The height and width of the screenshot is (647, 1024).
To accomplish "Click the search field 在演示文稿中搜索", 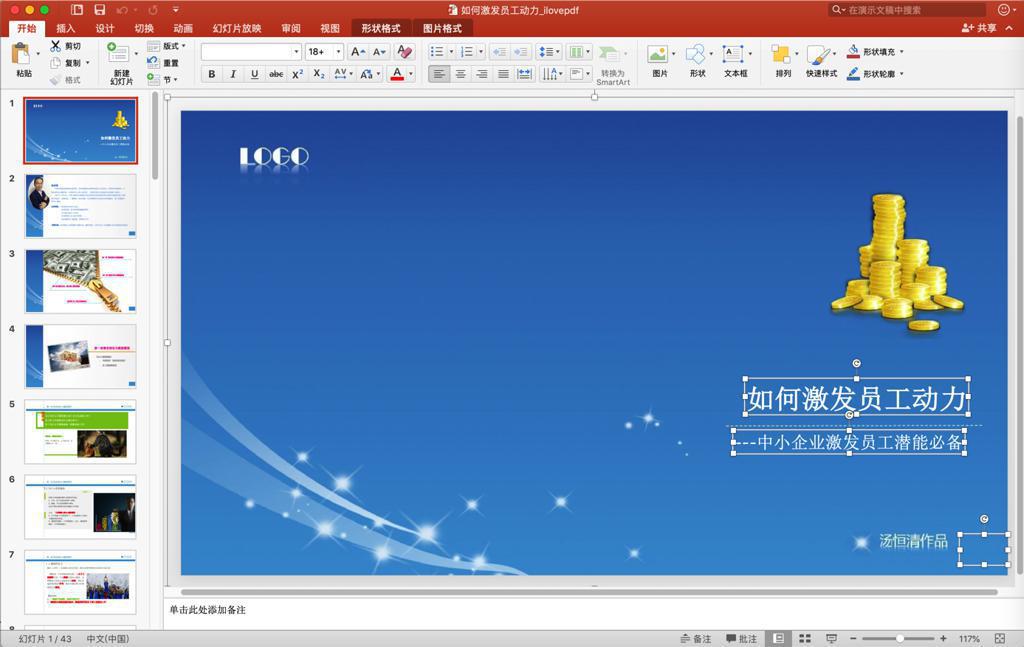I will [x=909, y=10].
